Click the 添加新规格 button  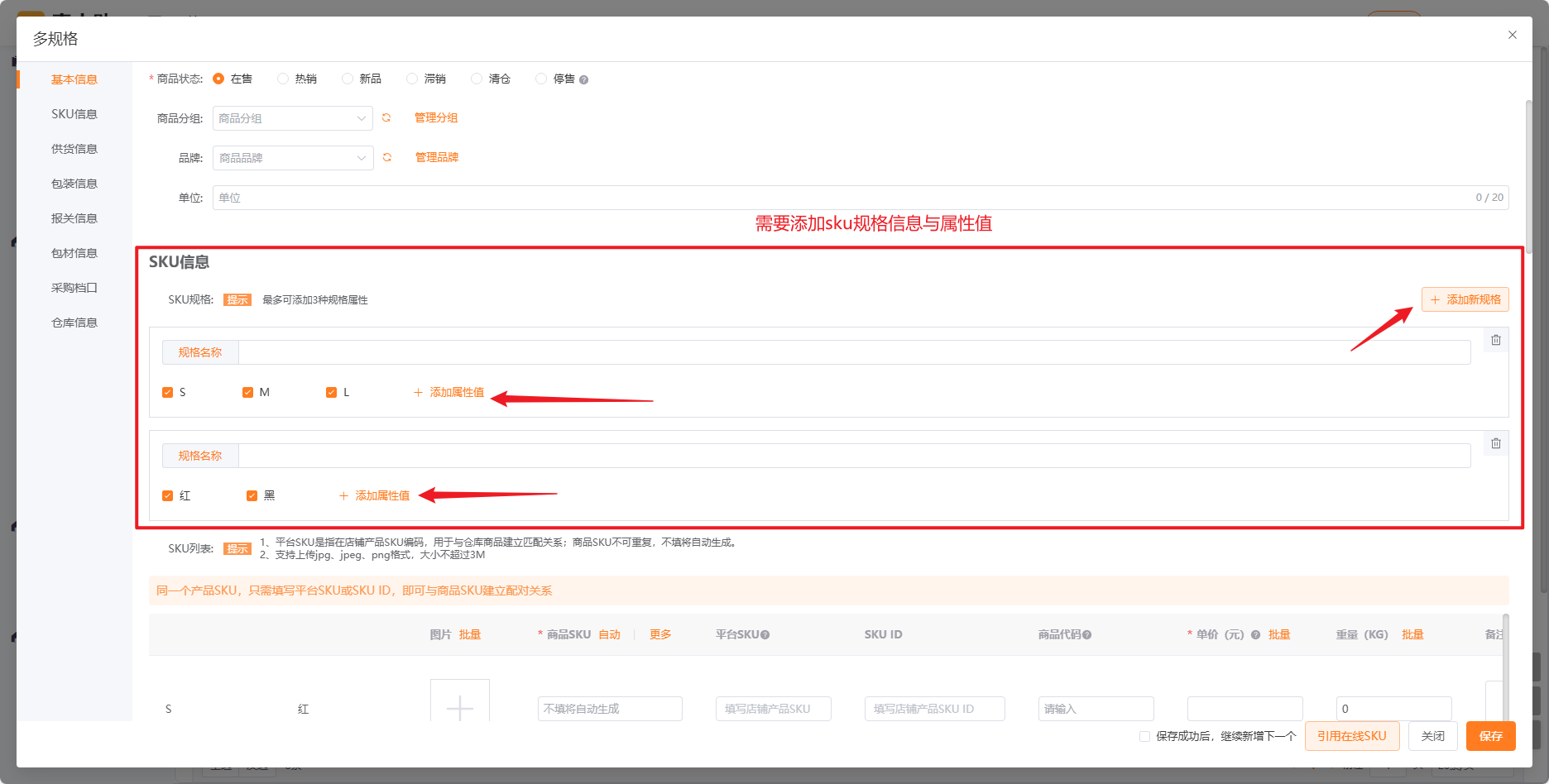tap(1465, 299)
